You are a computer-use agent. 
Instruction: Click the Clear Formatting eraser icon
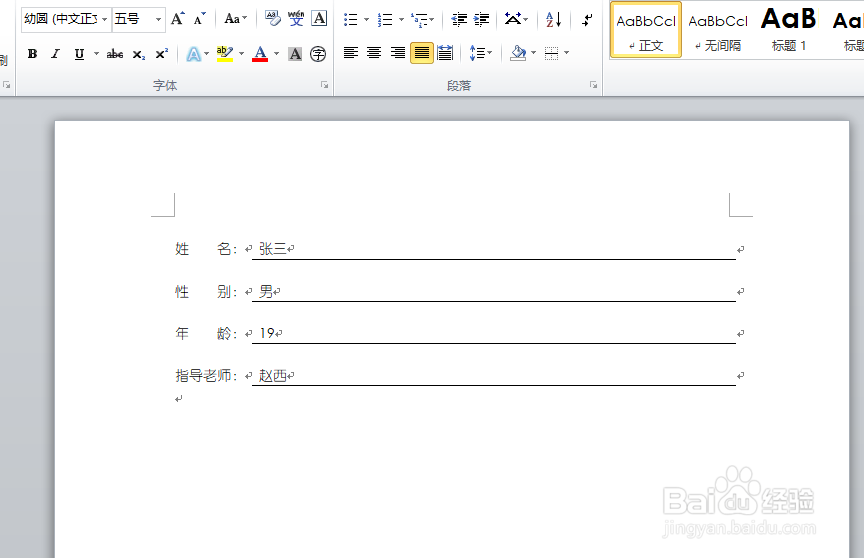272,19
